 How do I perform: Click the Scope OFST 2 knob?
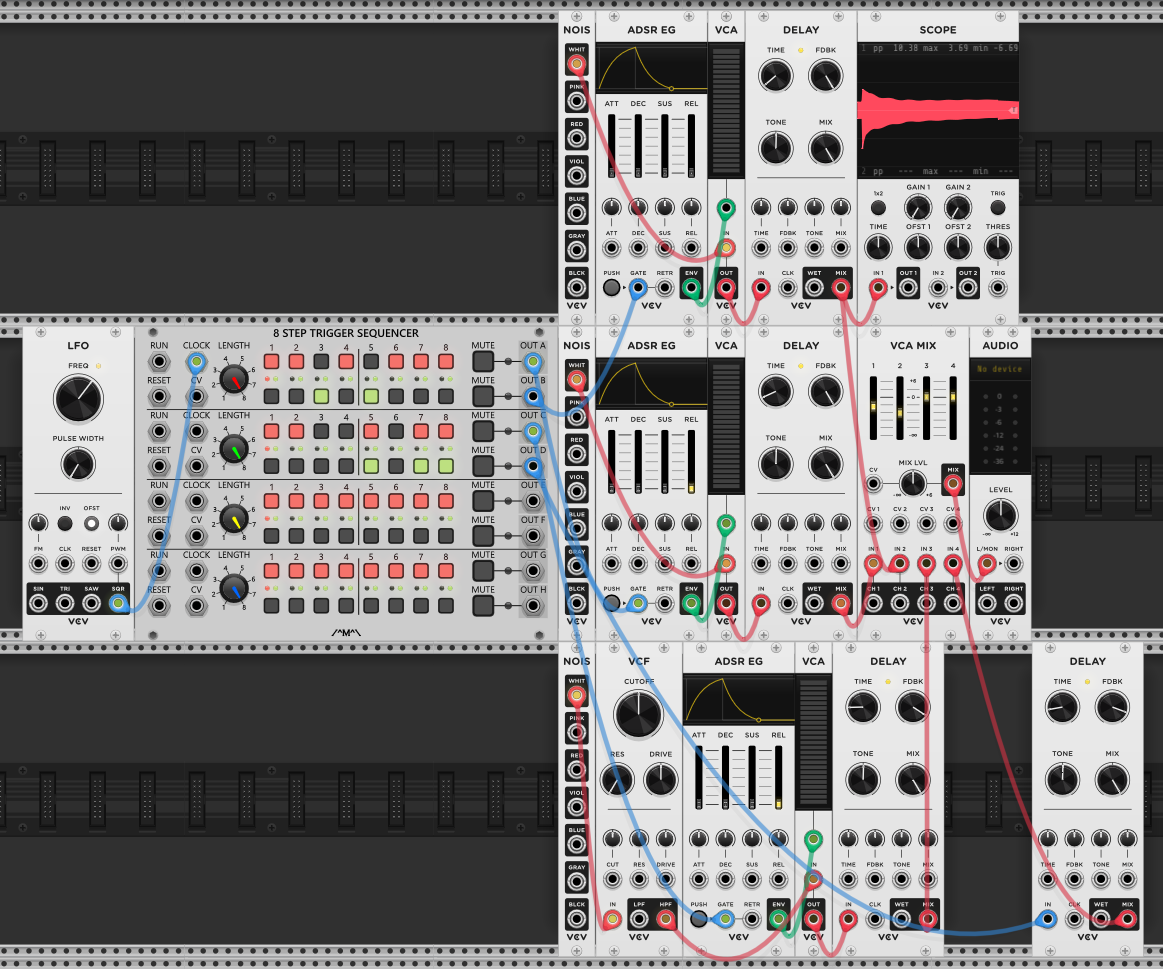(958, 248)
